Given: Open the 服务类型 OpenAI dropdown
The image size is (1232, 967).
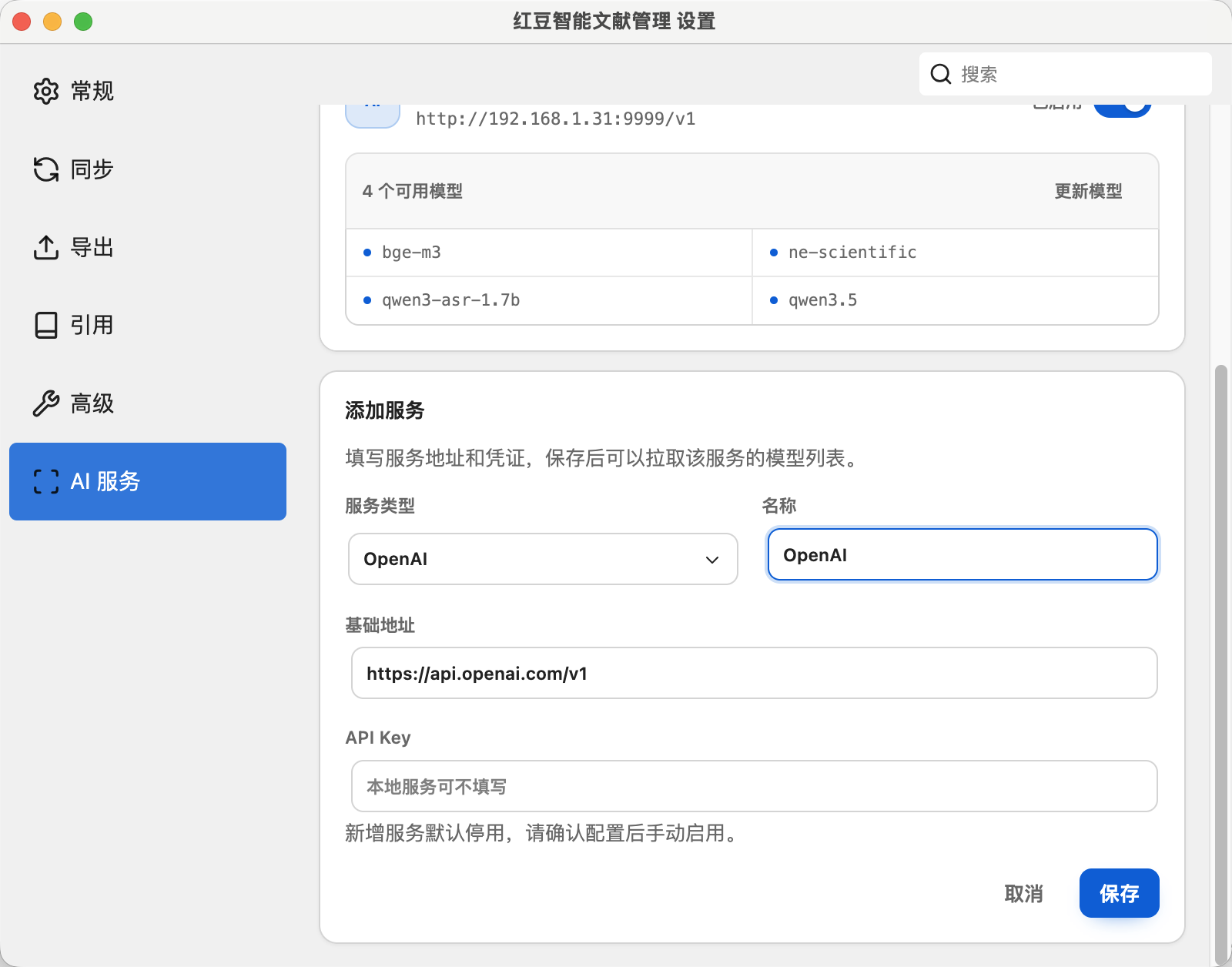Looking at the screenshot, I should coord(543,559).
